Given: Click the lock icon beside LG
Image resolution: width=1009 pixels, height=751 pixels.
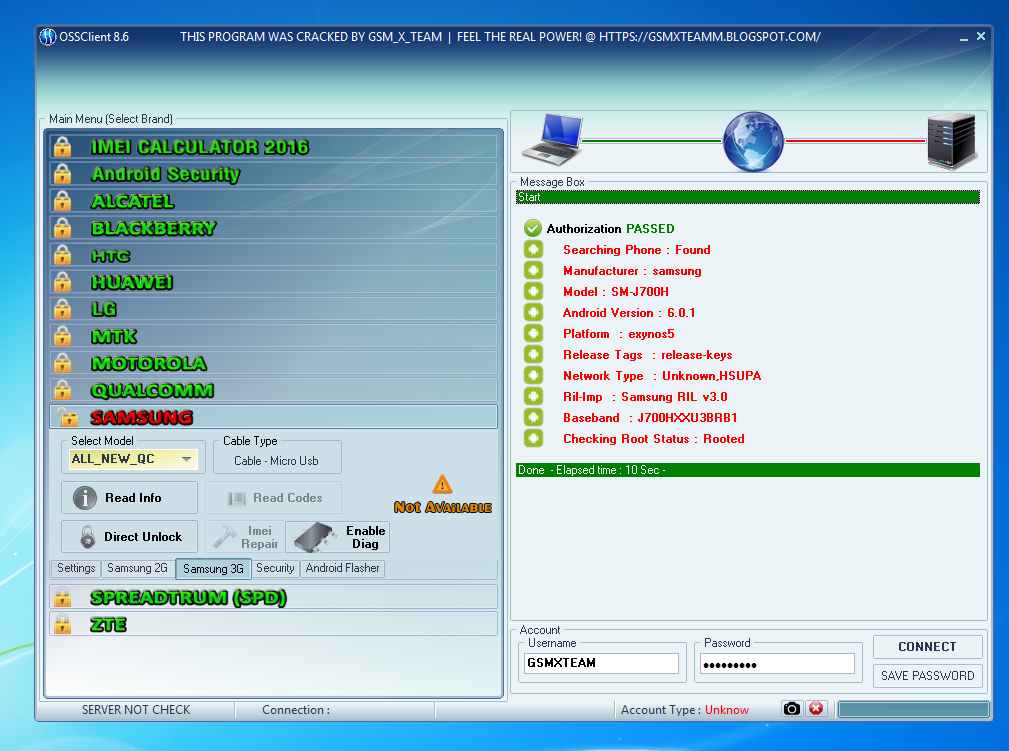Looking at the screenshot, I should pyautogui.click(x=62, y=309).
